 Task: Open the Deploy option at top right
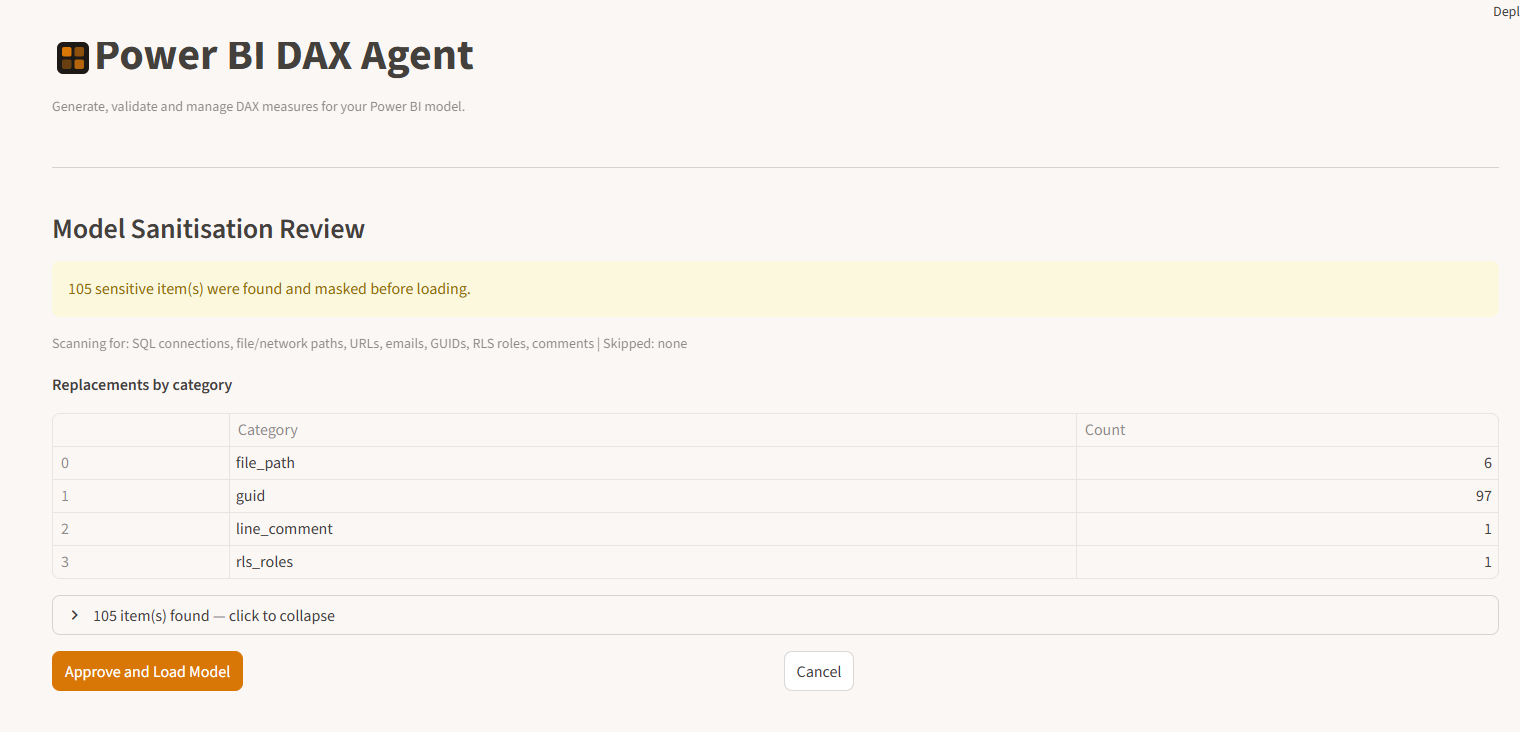(1505, 11)
